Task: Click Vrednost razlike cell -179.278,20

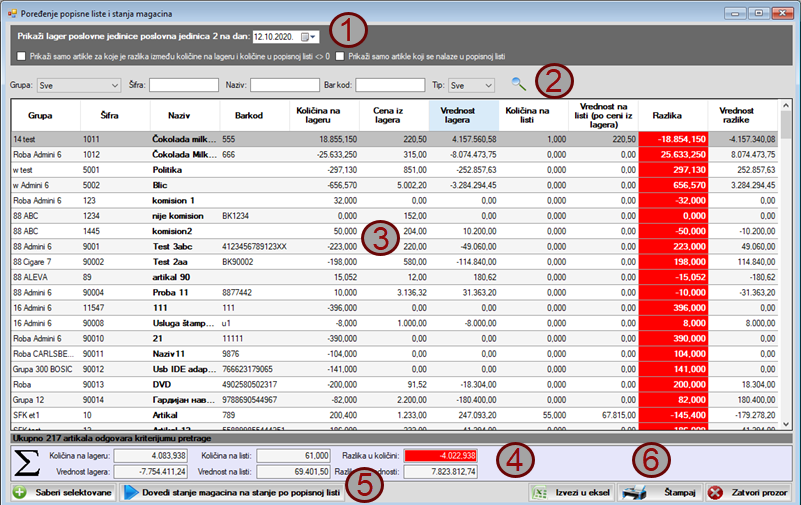Action: 743,415
